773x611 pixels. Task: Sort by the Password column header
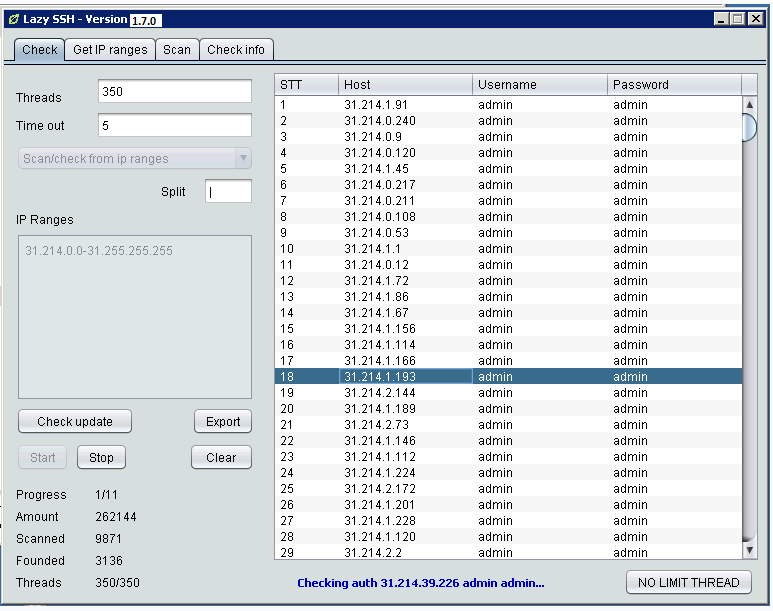pyautogui.click(x=674, y=85)
